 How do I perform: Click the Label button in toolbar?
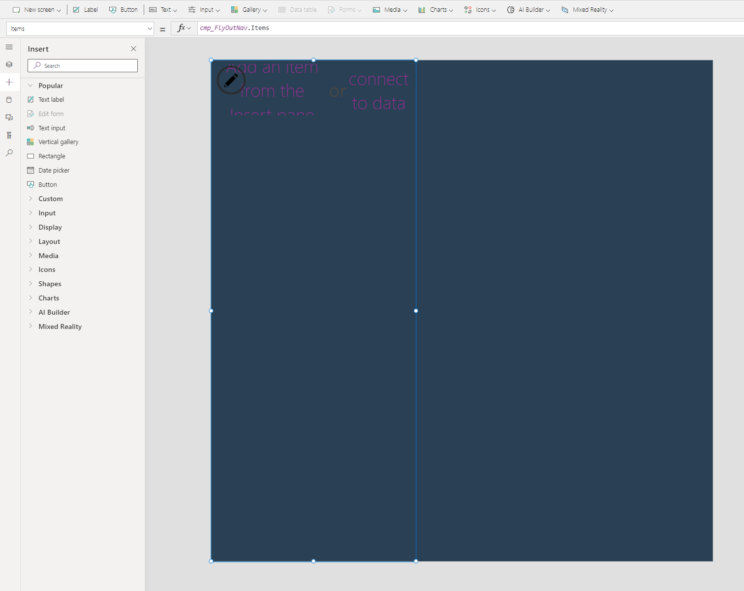tap(86, 9)
